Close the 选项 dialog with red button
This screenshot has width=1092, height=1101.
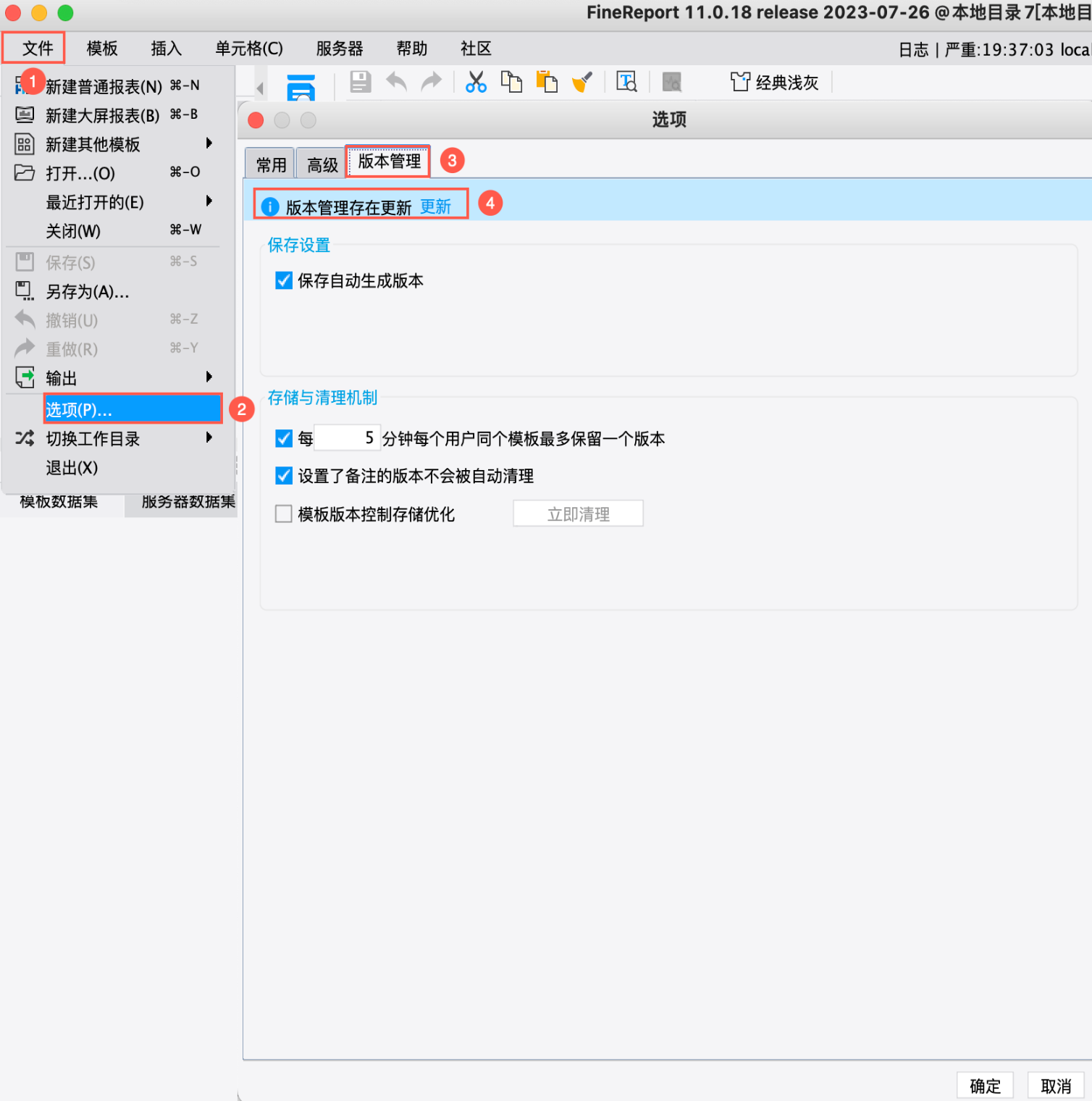click(x=256, y=120)
